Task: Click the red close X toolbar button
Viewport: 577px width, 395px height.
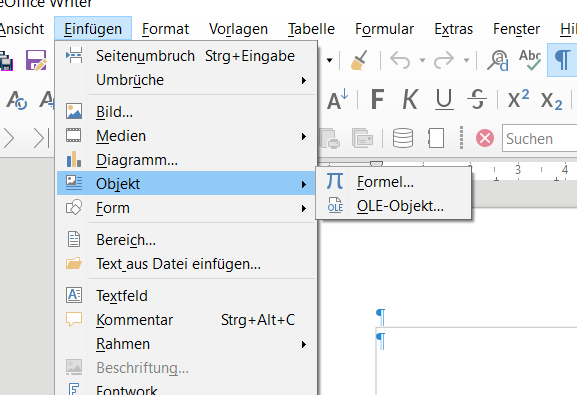Action: pos(485,138)
